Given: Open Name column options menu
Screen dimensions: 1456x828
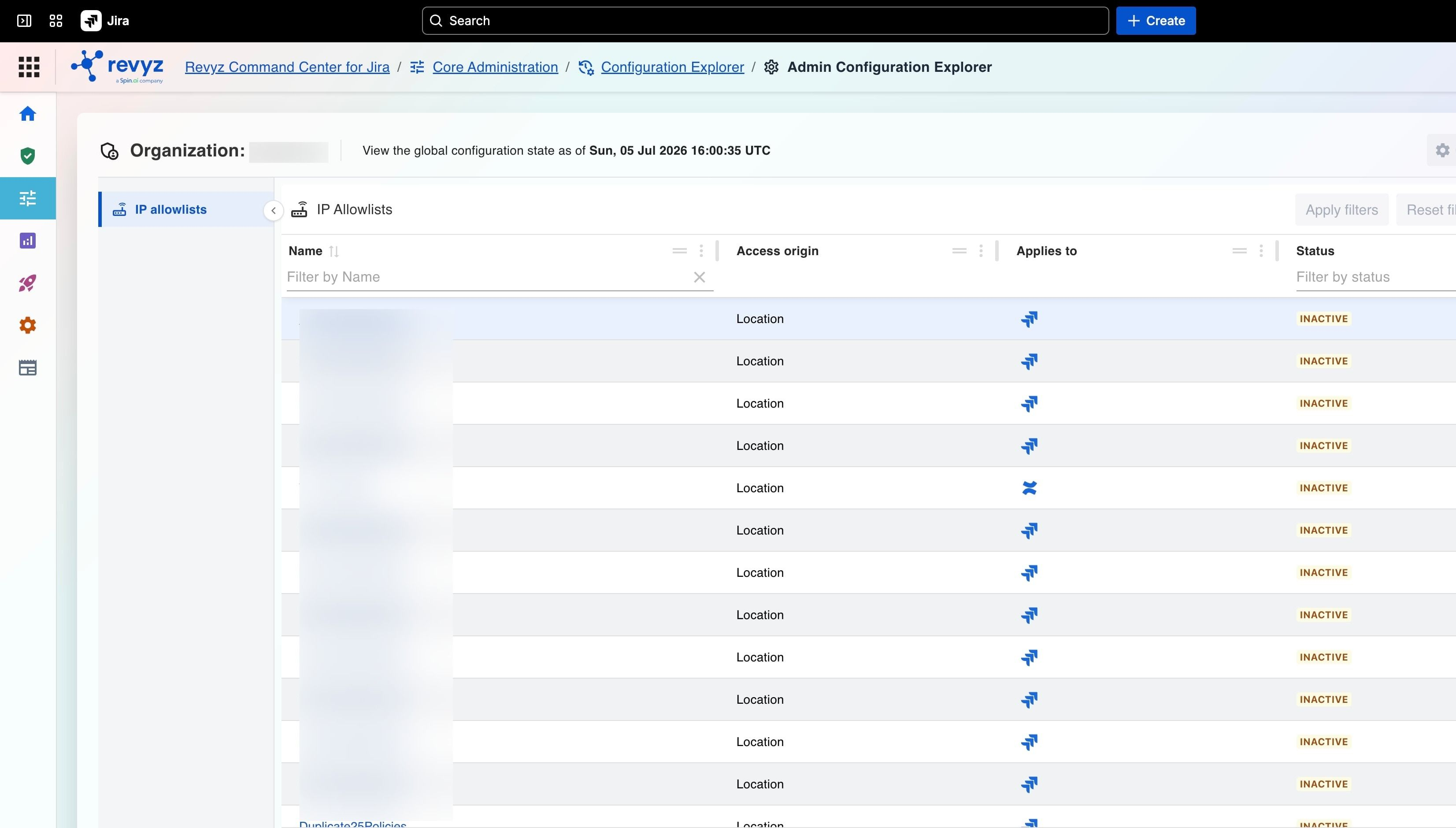Looking at the screenshot, I should (701, 251).
